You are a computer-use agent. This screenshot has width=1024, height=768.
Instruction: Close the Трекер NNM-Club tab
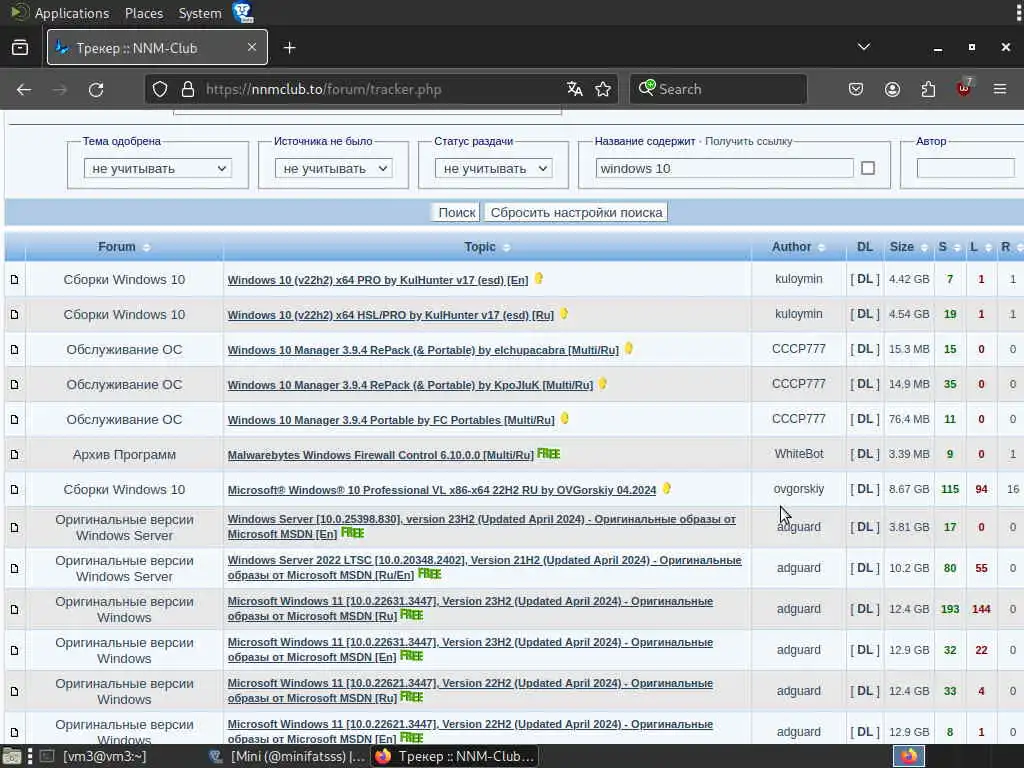coord(251,47)
